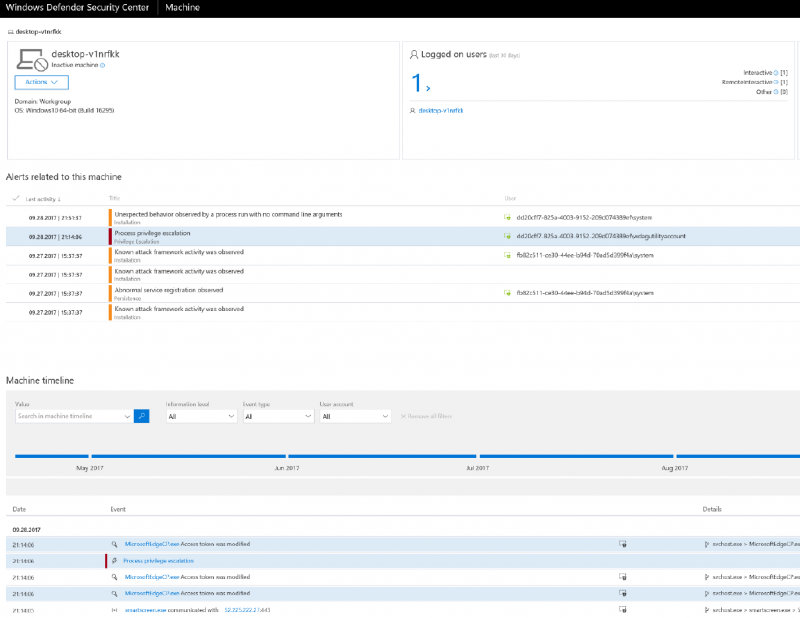
Task: Click the Logged on users icon
Action: 414,54
